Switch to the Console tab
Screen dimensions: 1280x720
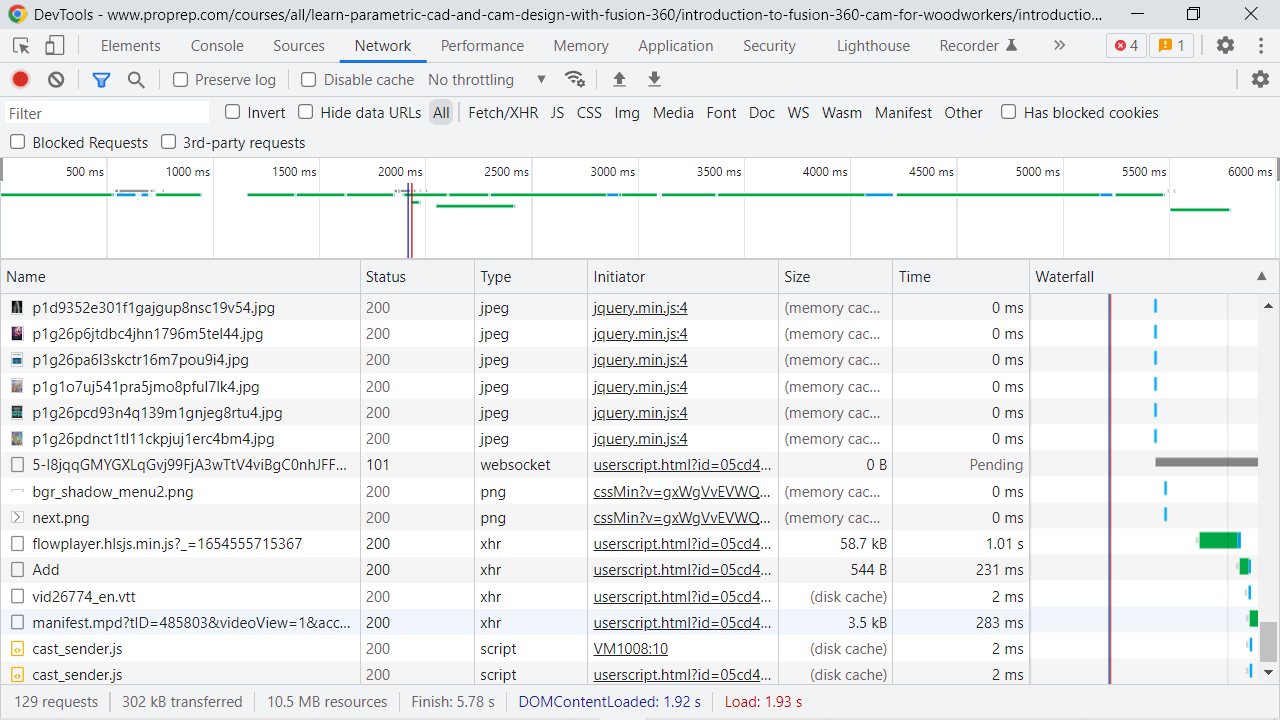point(217,46)
